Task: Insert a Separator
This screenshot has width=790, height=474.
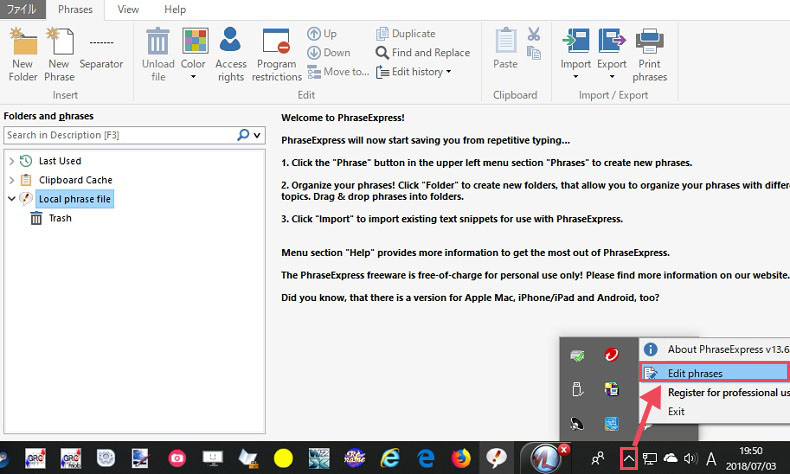Action: tap(101, 55)
